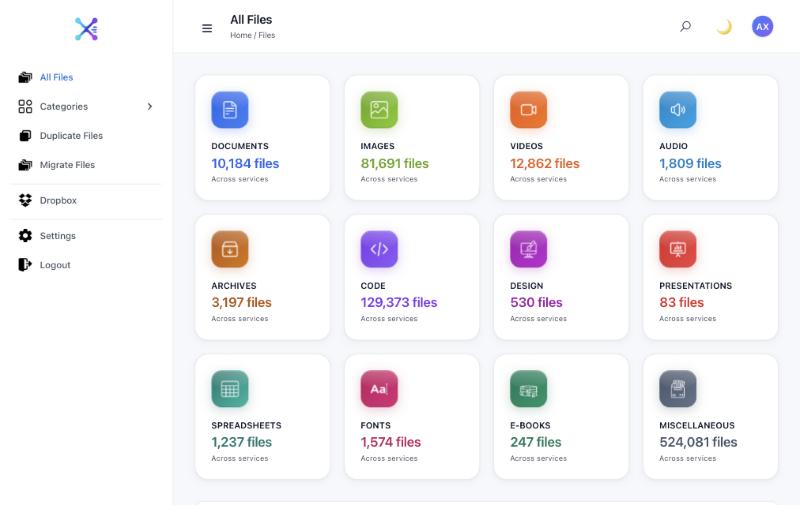Click the 3,197 files Archives count
This screenshot has width=800, height=505.
pyautogui.click(x=241, y=302)
